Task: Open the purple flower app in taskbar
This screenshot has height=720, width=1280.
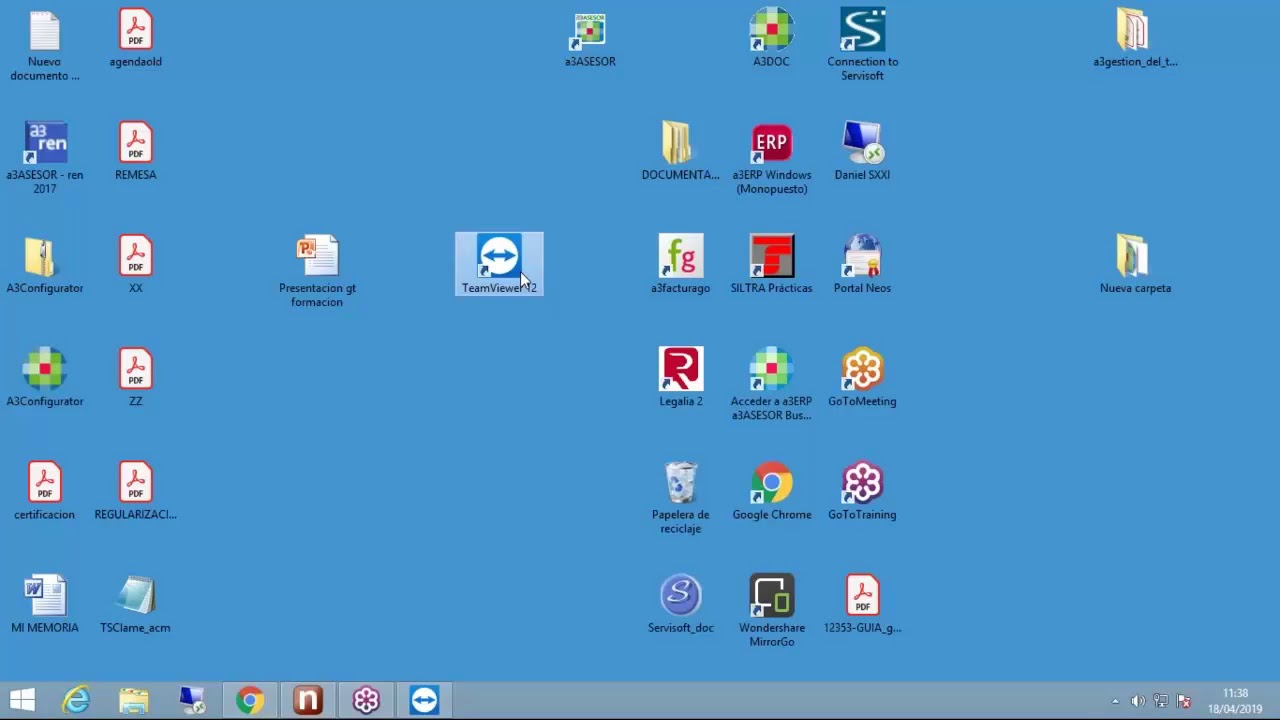Action: [366, 700]
